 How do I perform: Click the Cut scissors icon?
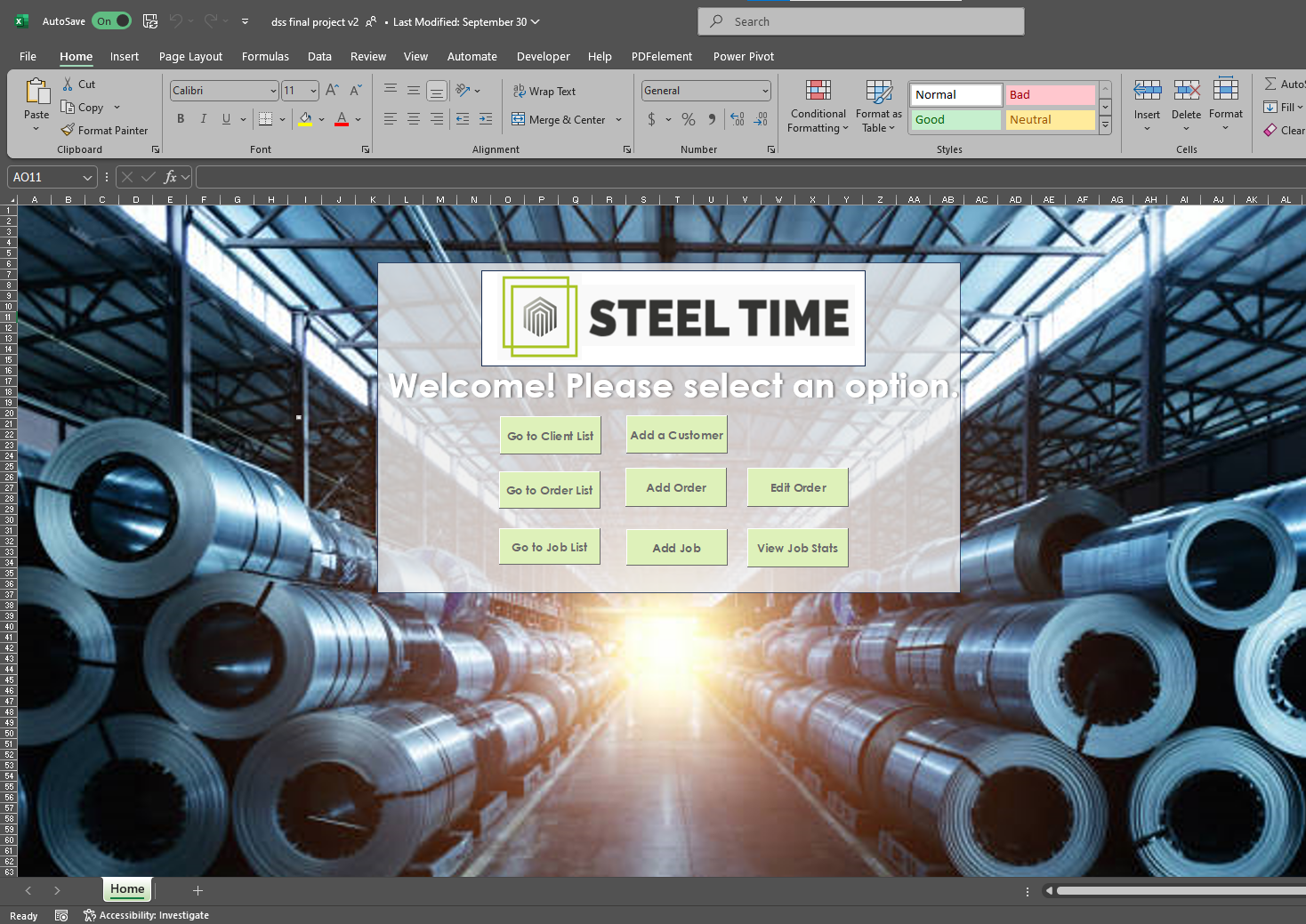click(68, 84)
